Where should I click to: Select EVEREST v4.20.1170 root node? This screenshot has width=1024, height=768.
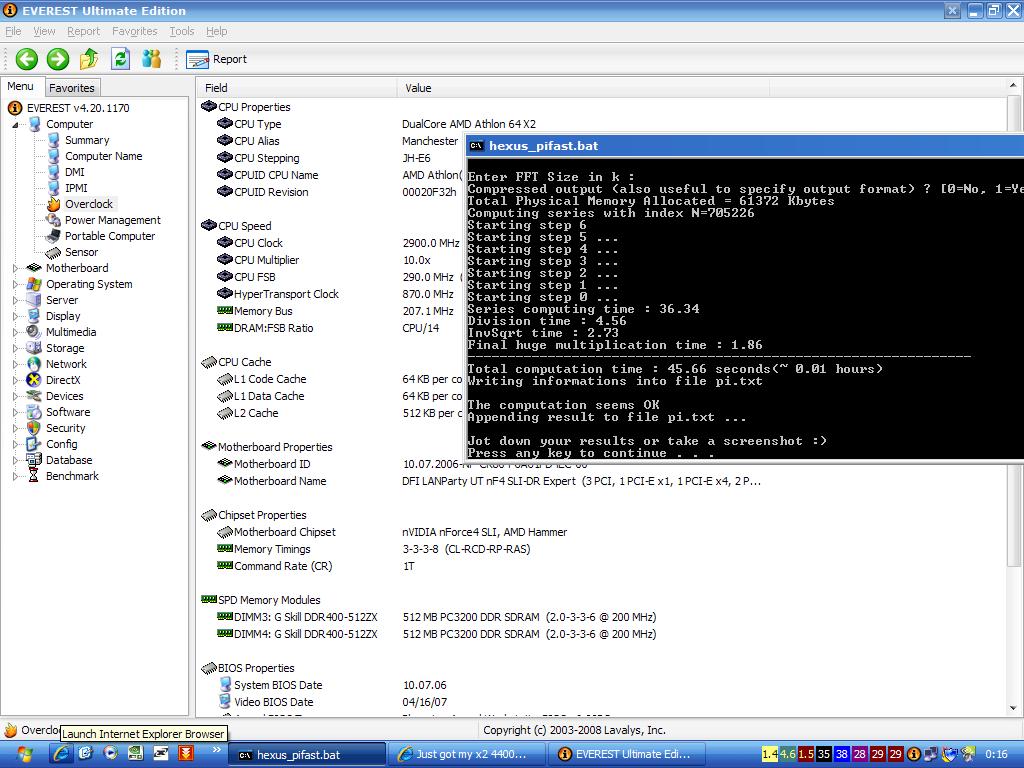[78, 108]
